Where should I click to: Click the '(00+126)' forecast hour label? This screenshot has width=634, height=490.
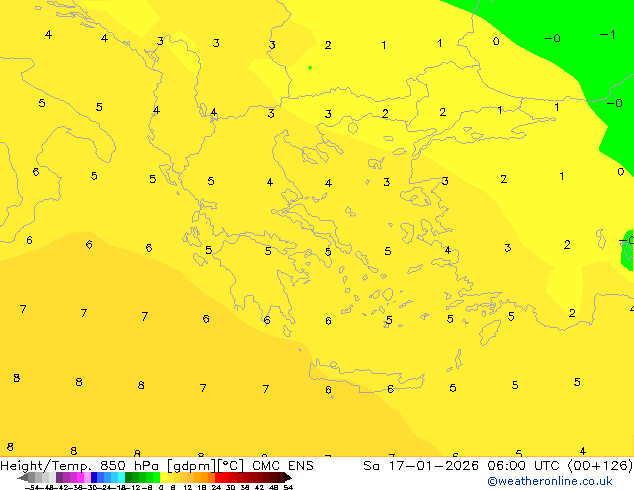click(x=600, y=466)
